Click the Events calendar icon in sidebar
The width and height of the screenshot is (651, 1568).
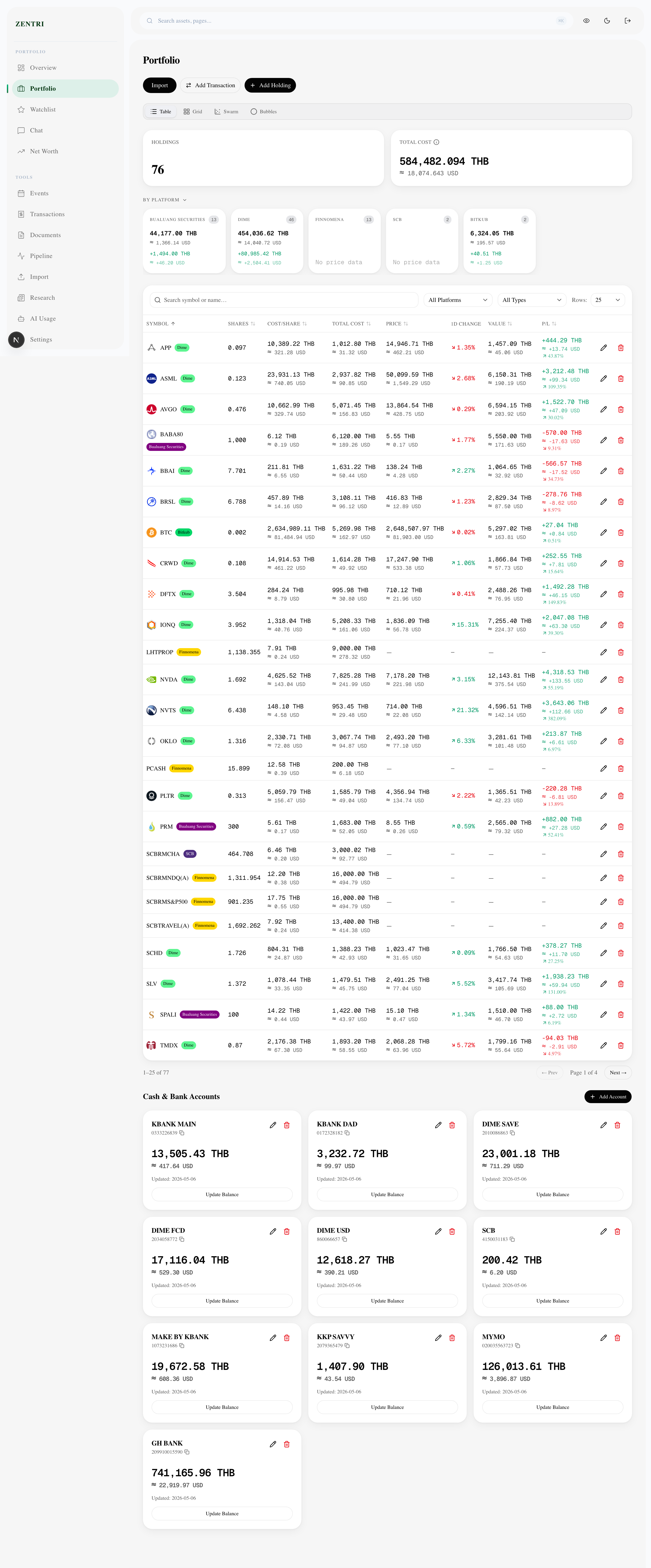coord(21,194)
